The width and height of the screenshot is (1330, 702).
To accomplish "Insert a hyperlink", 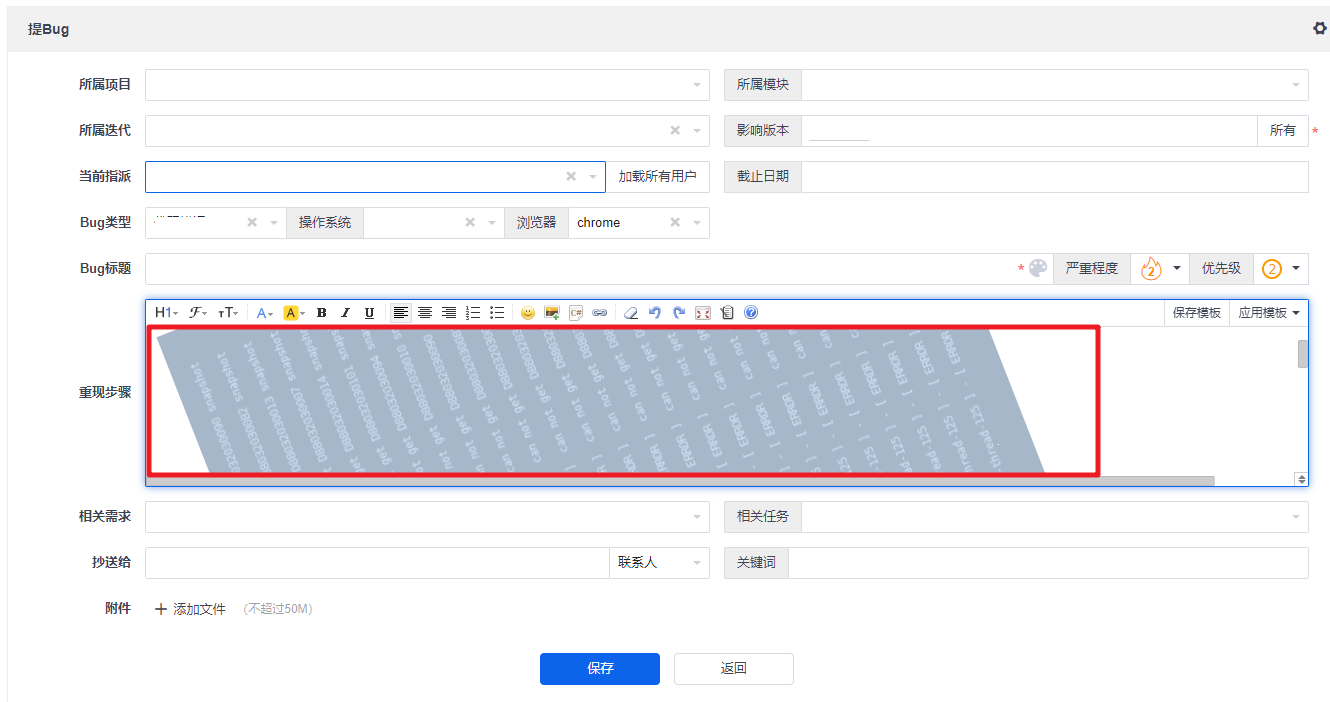I will (x=600, y=313).
